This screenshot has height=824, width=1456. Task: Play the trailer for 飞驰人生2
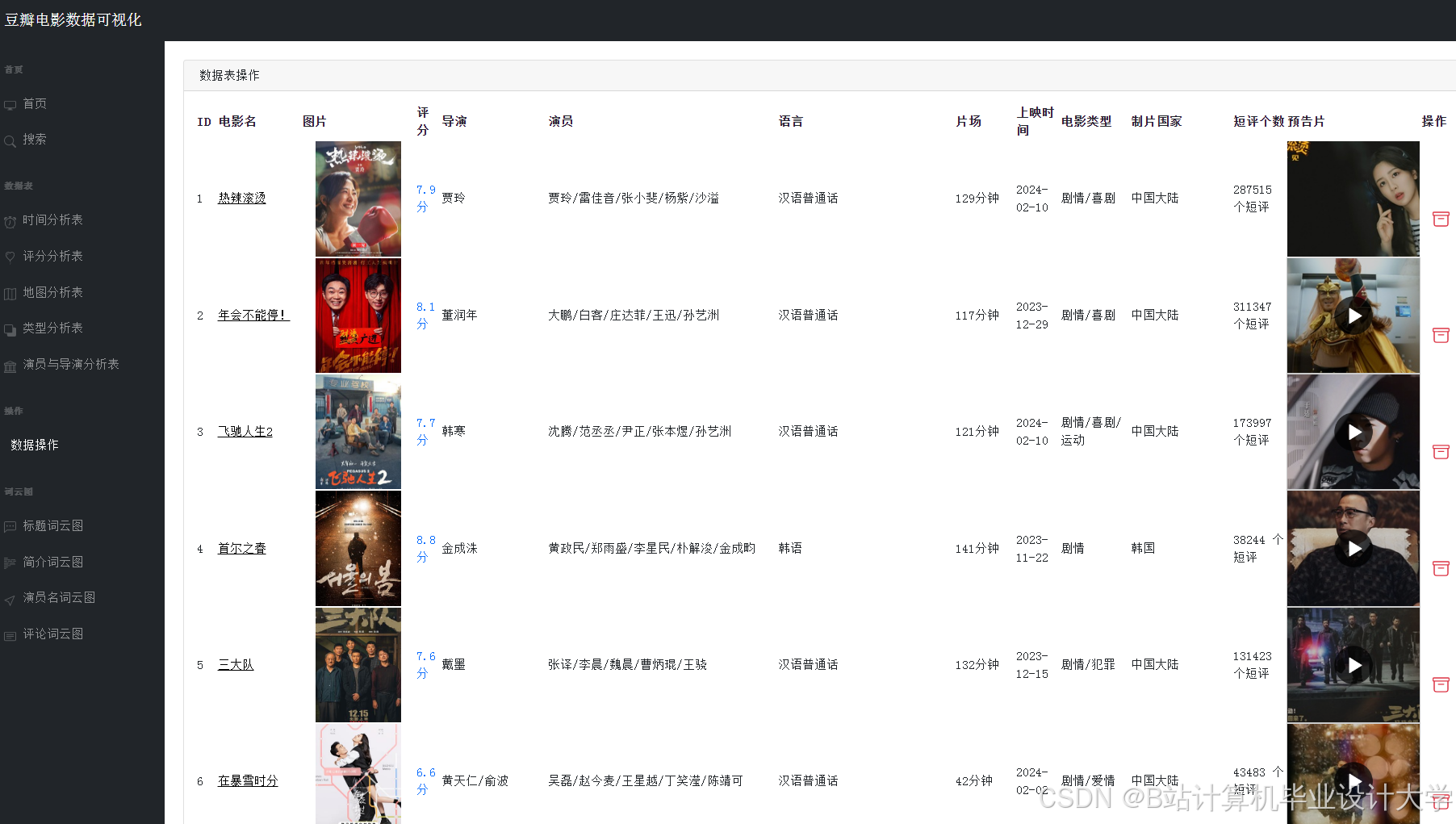[1353, 432]
